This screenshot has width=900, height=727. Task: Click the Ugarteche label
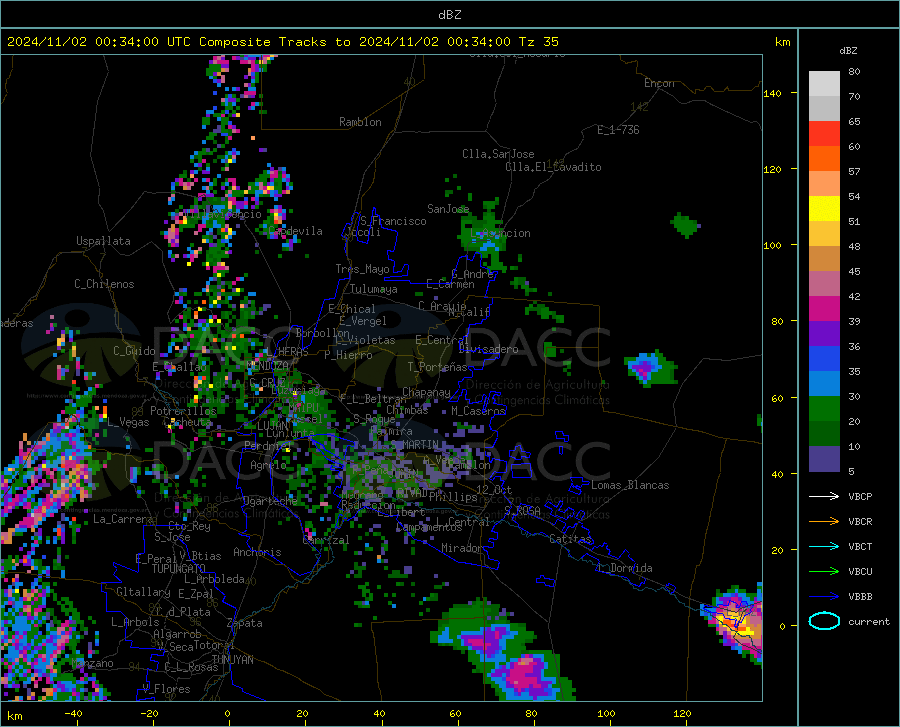(x=270, y=501)
